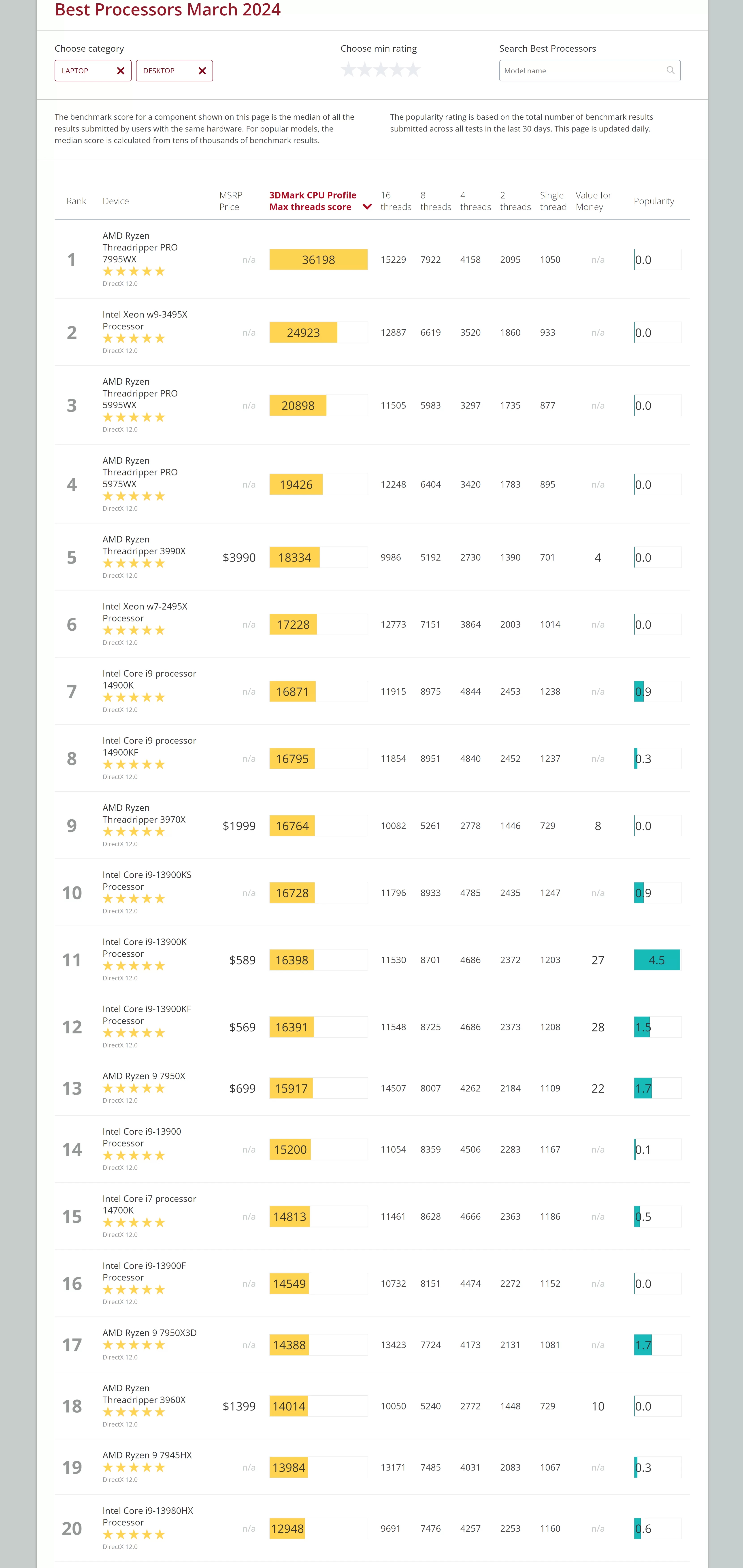Sort by Single thread column
Screen dimensions: 743x1568
click(552, 201)
